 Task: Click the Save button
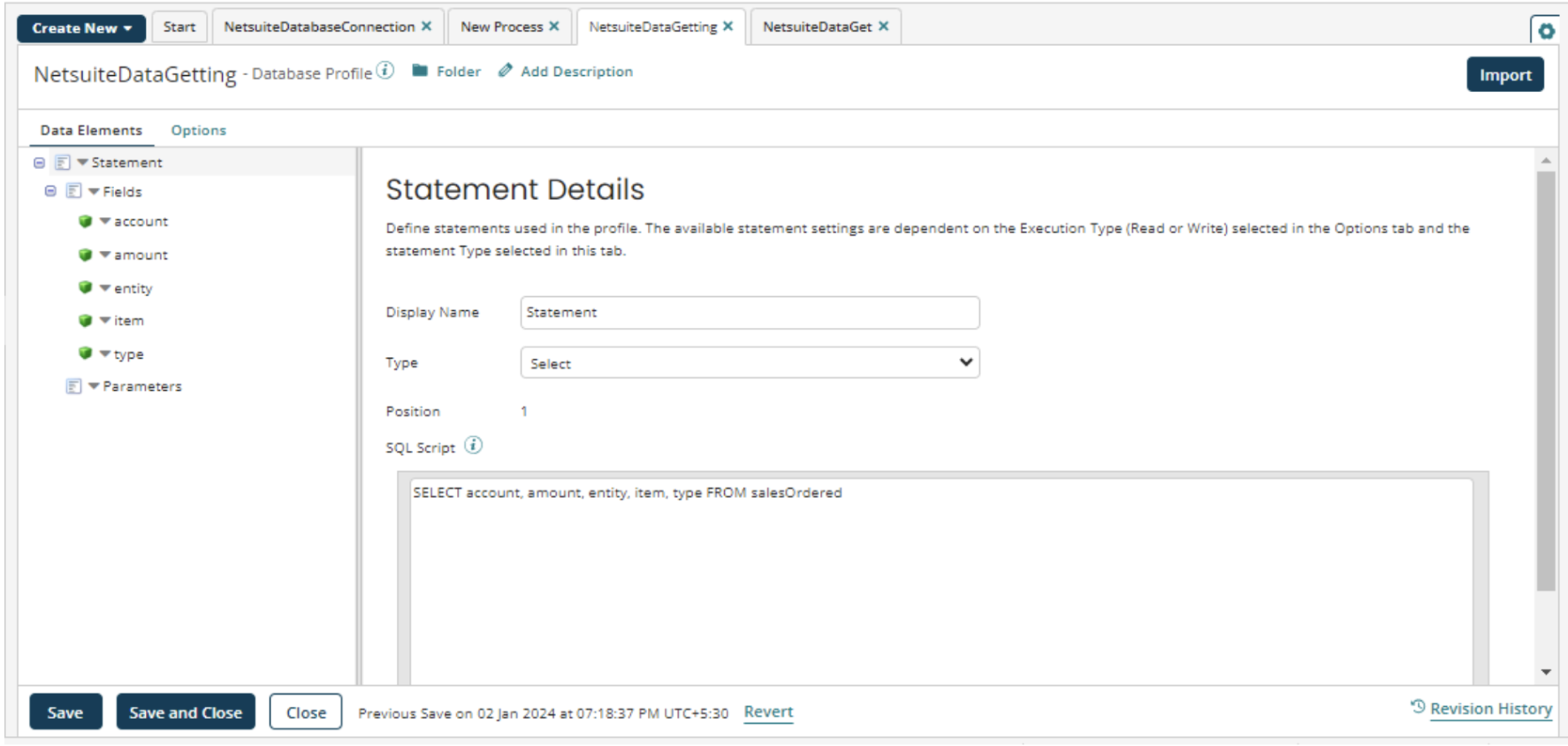pos(65,712)
